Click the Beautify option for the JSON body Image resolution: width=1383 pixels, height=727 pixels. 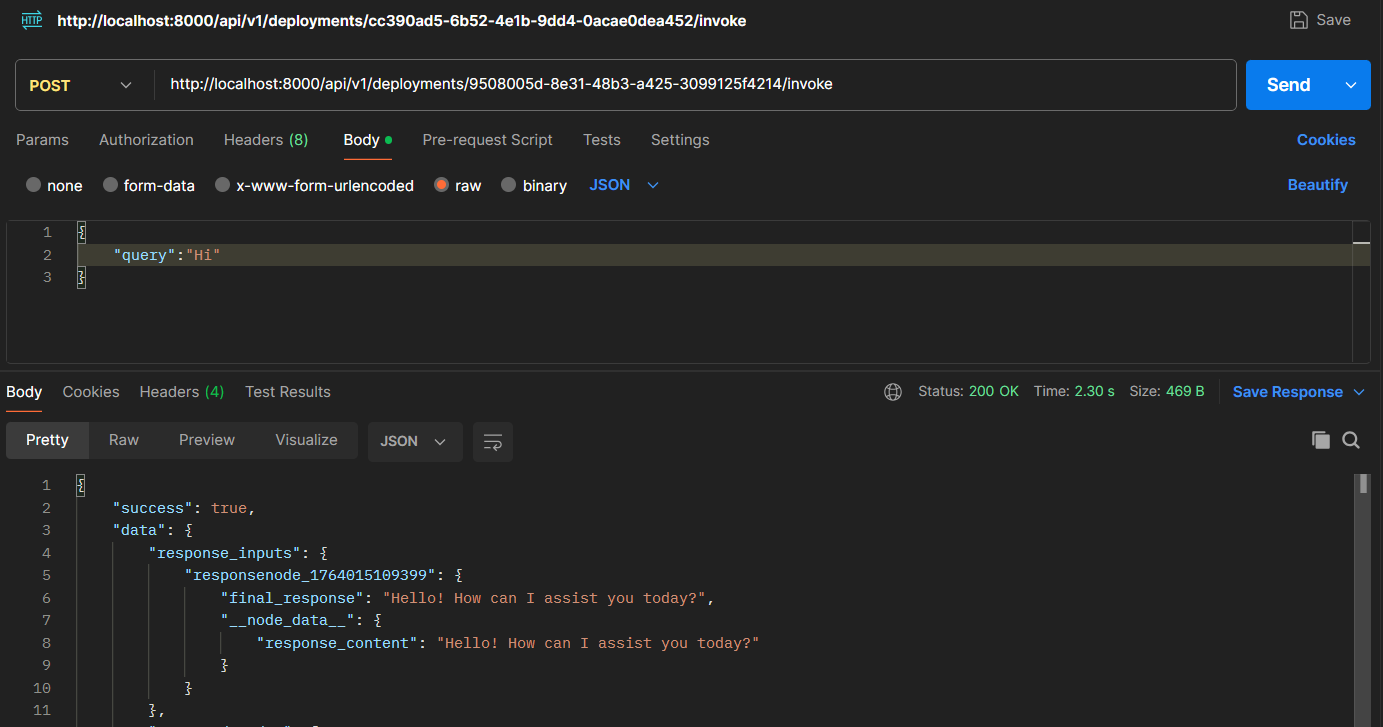click(x=1317, y=185)
